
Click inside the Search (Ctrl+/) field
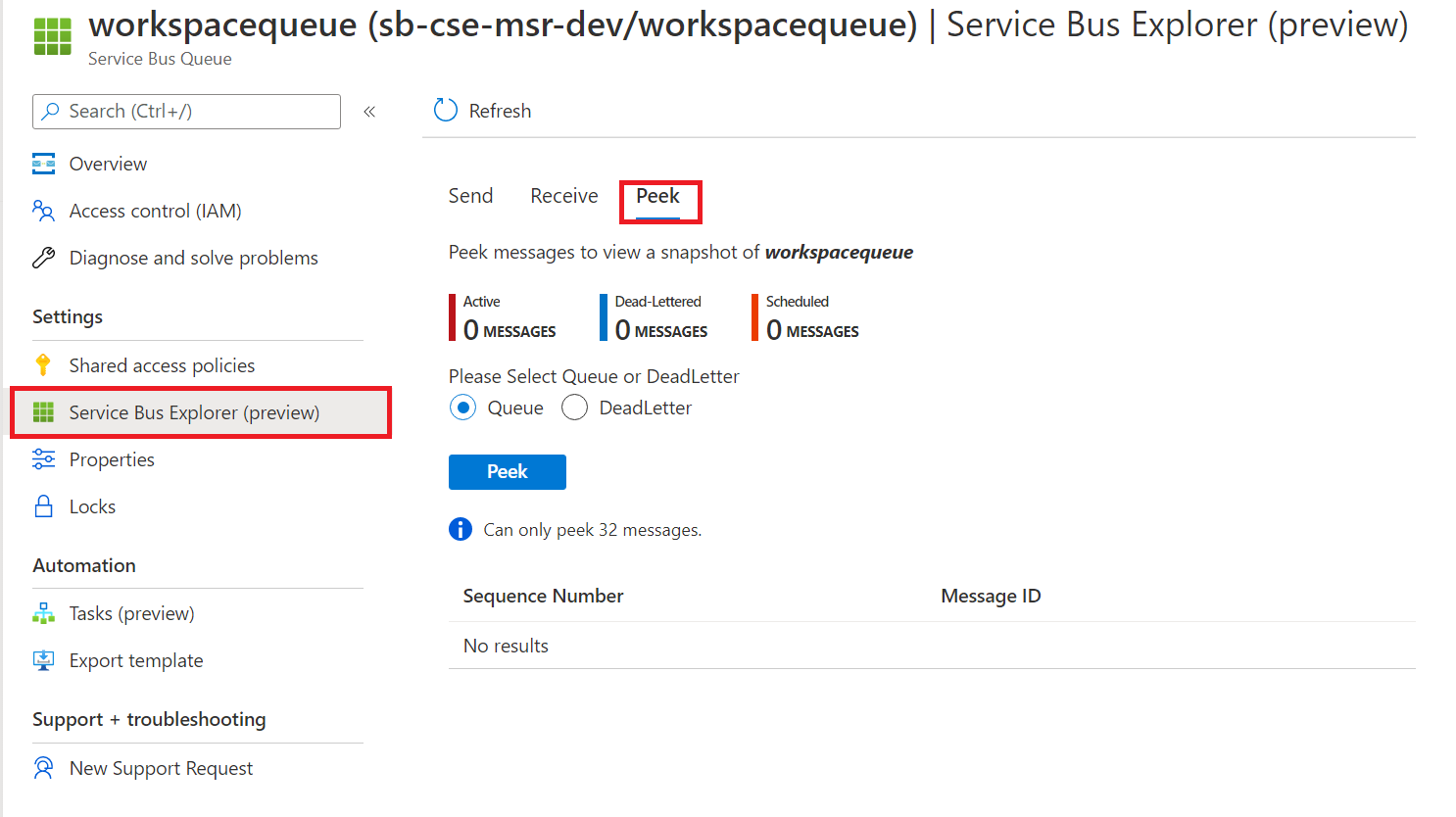pyautogui.click(x=186, y=111)
